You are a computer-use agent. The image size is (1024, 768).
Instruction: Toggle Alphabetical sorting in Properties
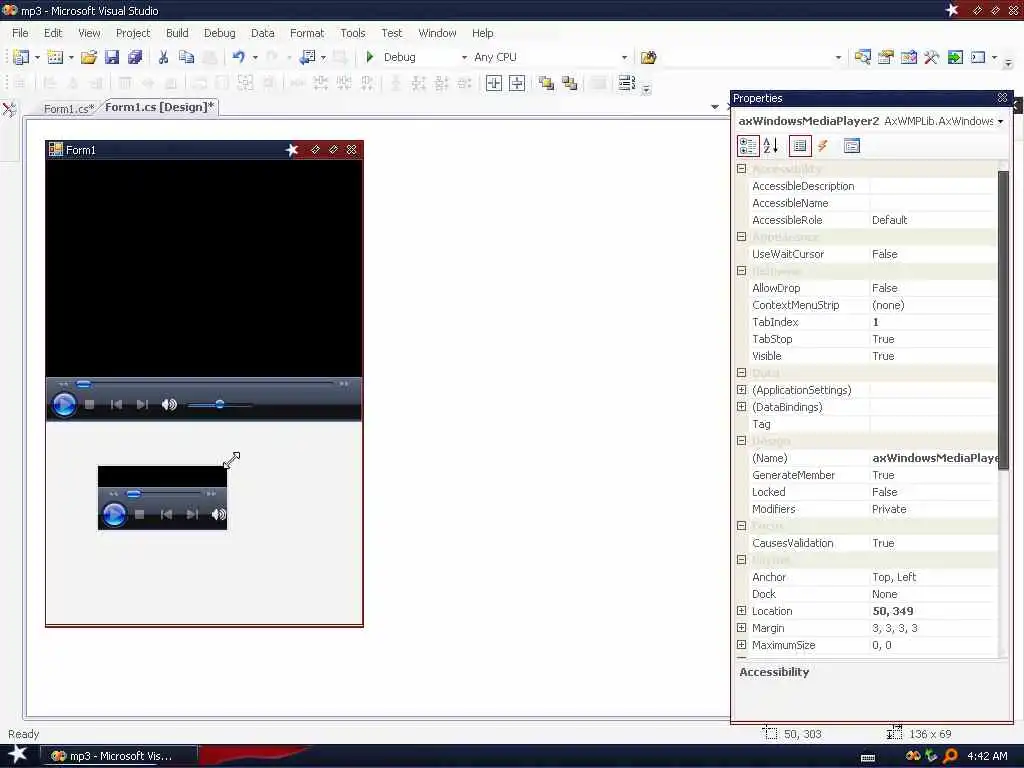coord(771,146)
